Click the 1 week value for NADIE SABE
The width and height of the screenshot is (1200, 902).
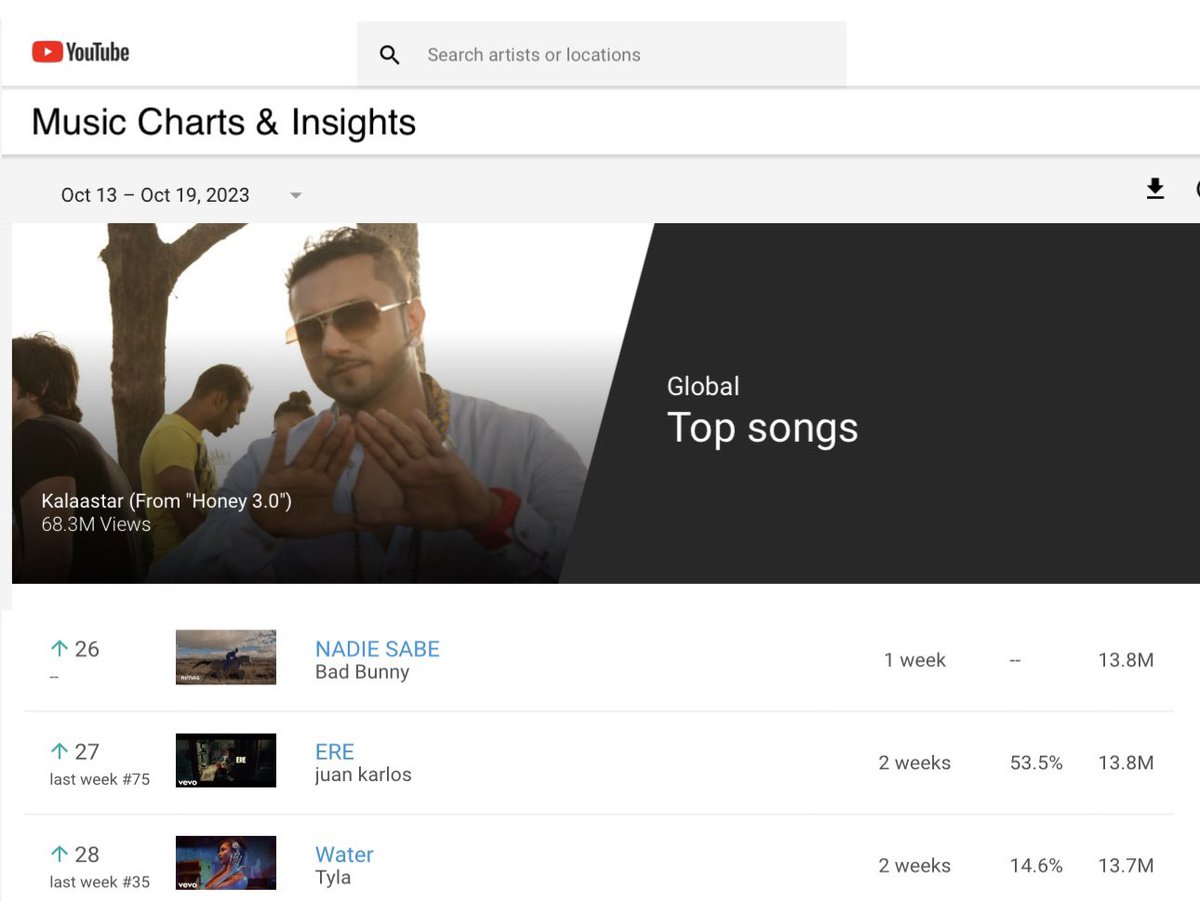tap(915, 660)
